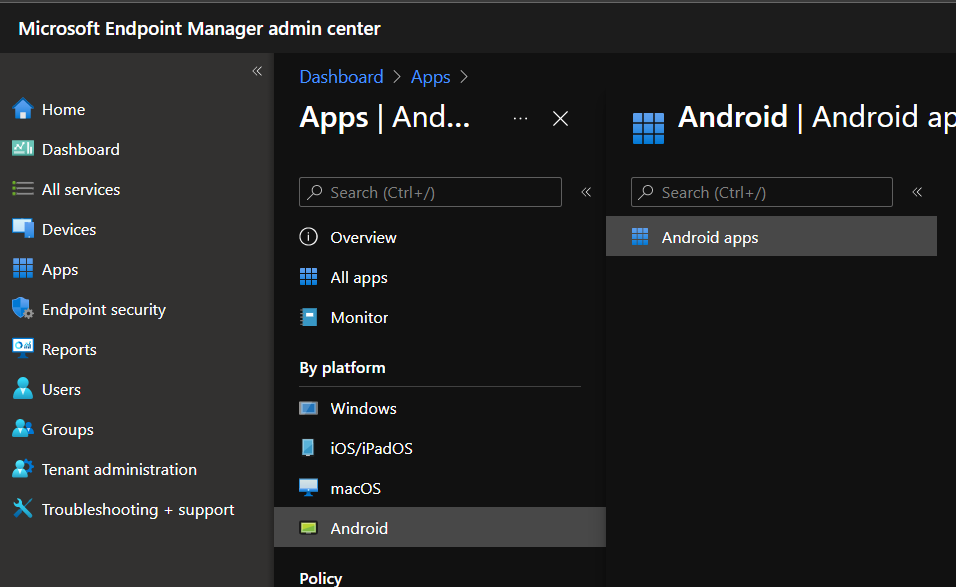Screen dimensions: 956x587
Task: Open the Monitor icon in Apps menu
Action: (x=309, y=317)
